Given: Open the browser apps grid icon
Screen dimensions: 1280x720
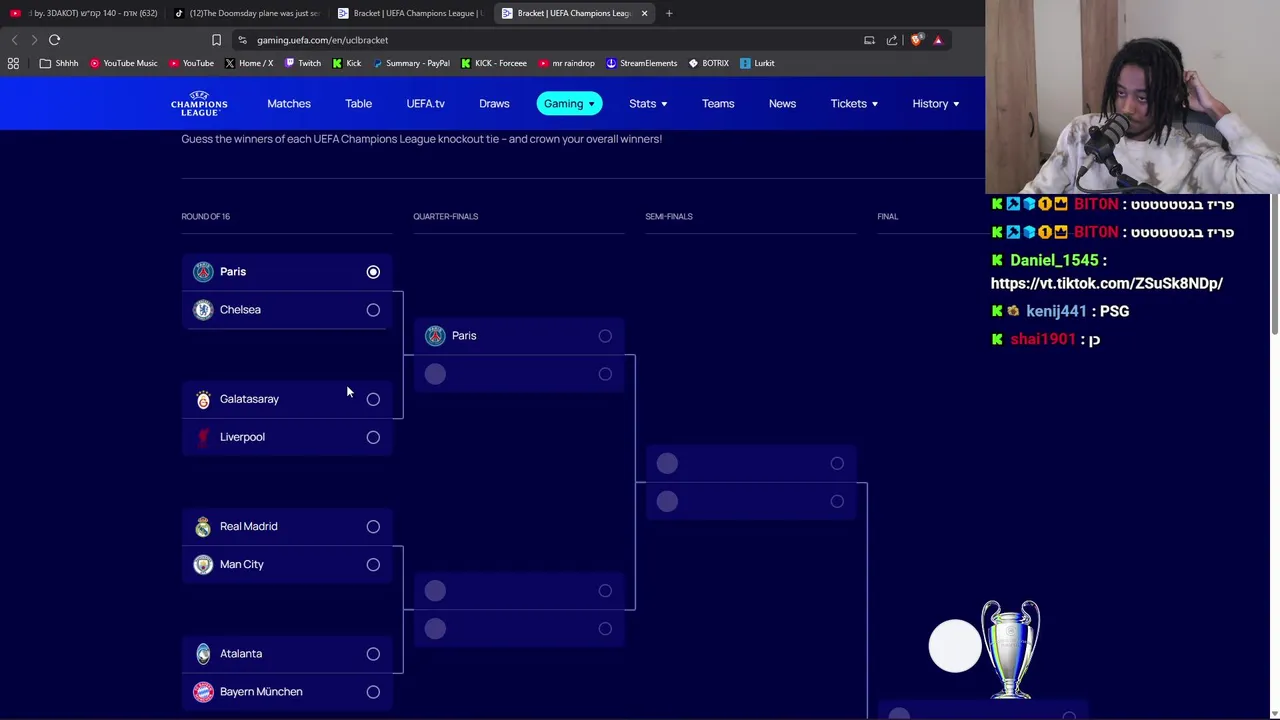Looking at the screenshot, I should (13, 63).
